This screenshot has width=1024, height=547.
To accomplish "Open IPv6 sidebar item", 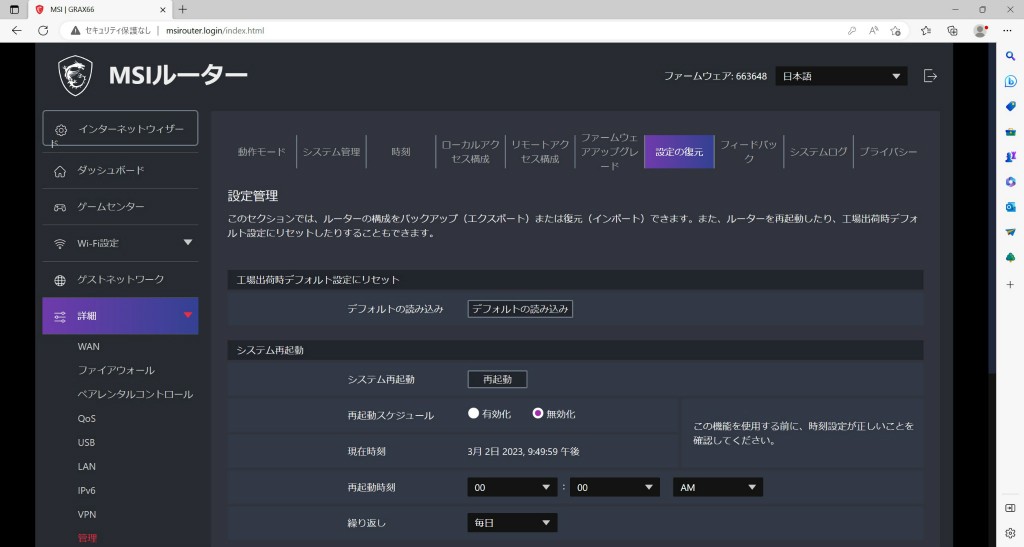I will coord(86,490).
